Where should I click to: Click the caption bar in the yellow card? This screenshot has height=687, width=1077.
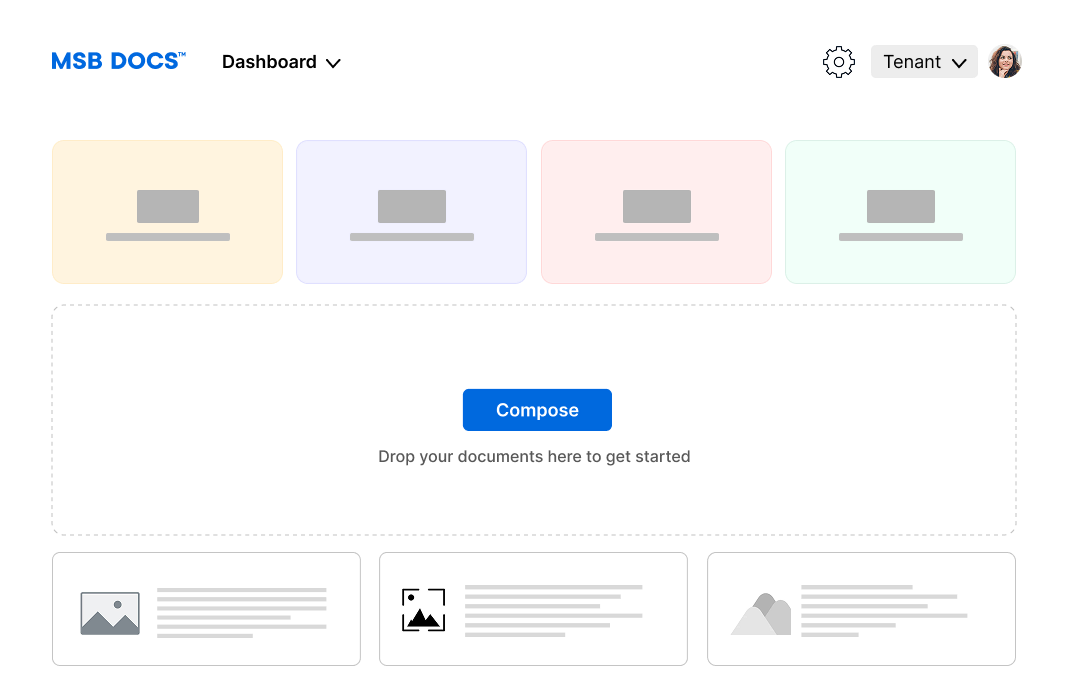tap(168, 237)
